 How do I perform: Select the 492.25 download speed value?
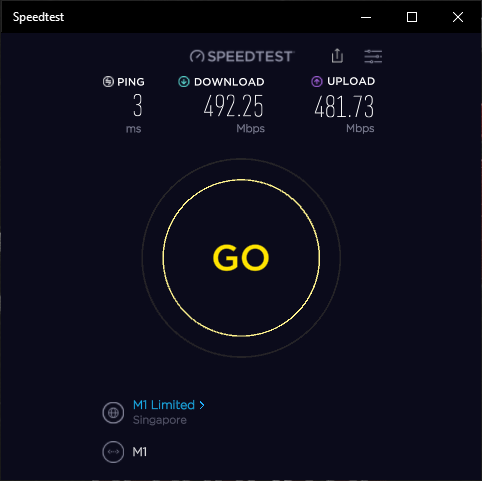pos(234,106)
